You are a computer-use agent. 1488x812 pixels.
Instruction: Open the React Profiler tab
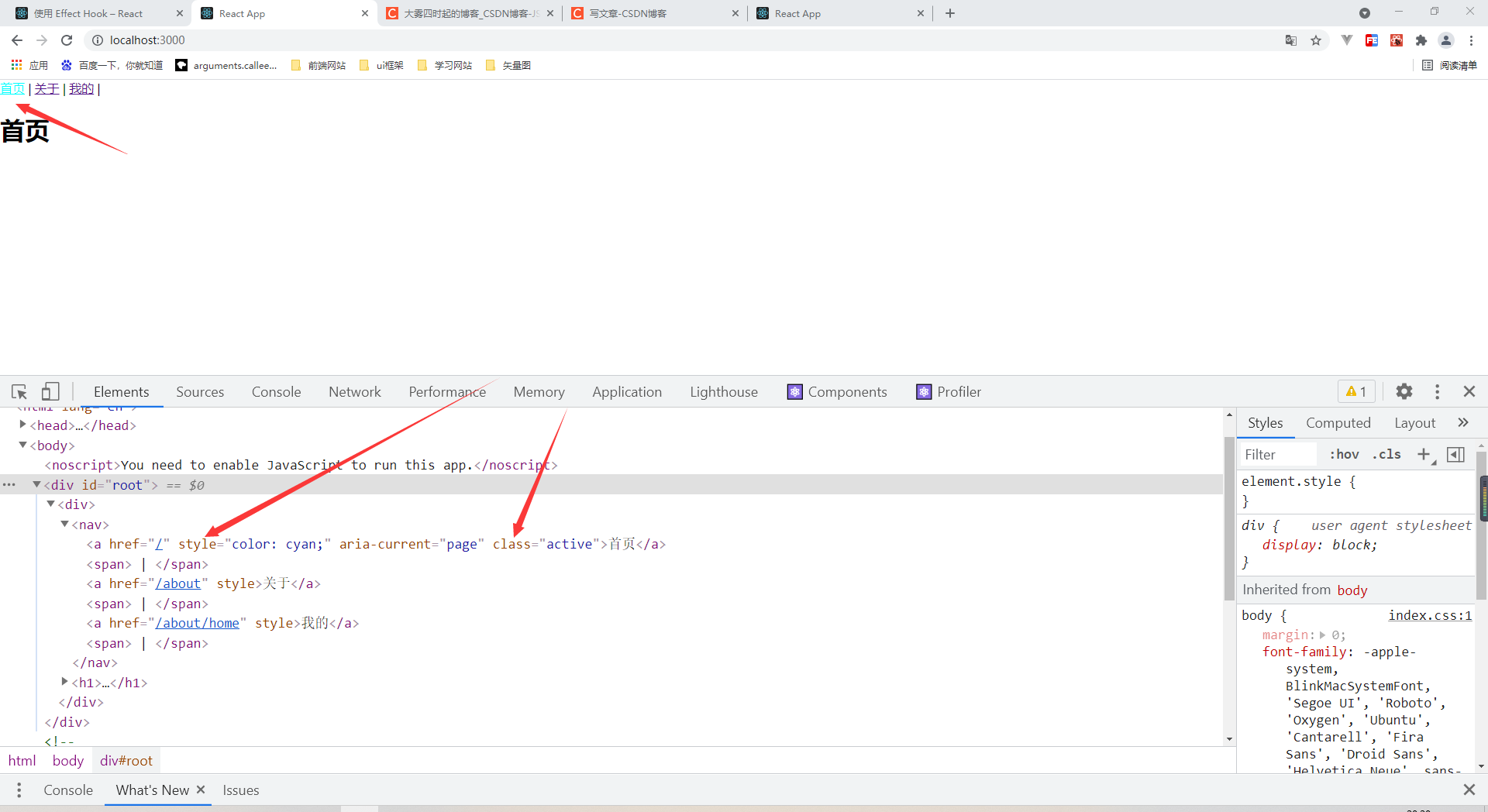[949, 392]
